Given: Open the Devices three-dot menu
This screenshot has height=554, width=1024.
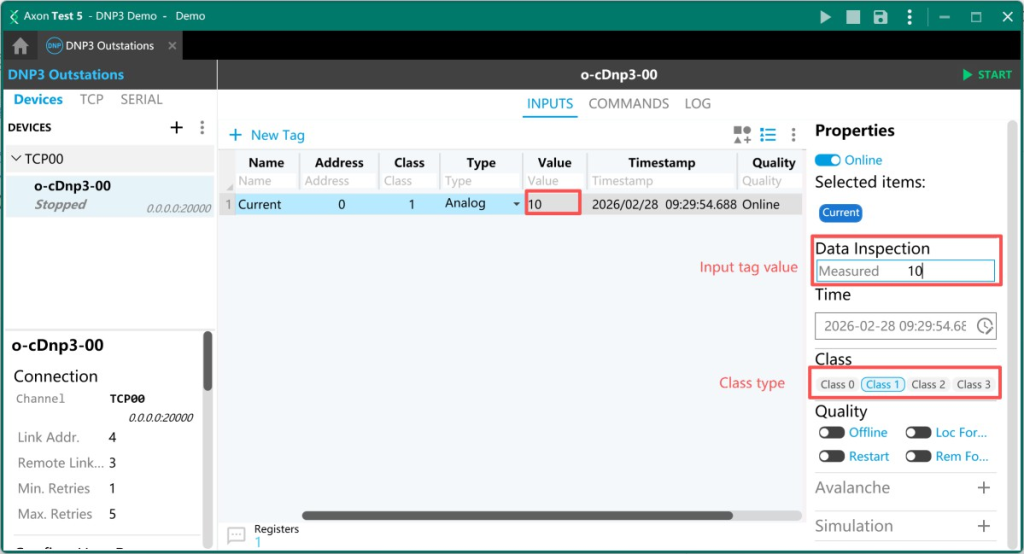Looking at the screenshot, I should [202, 127].
